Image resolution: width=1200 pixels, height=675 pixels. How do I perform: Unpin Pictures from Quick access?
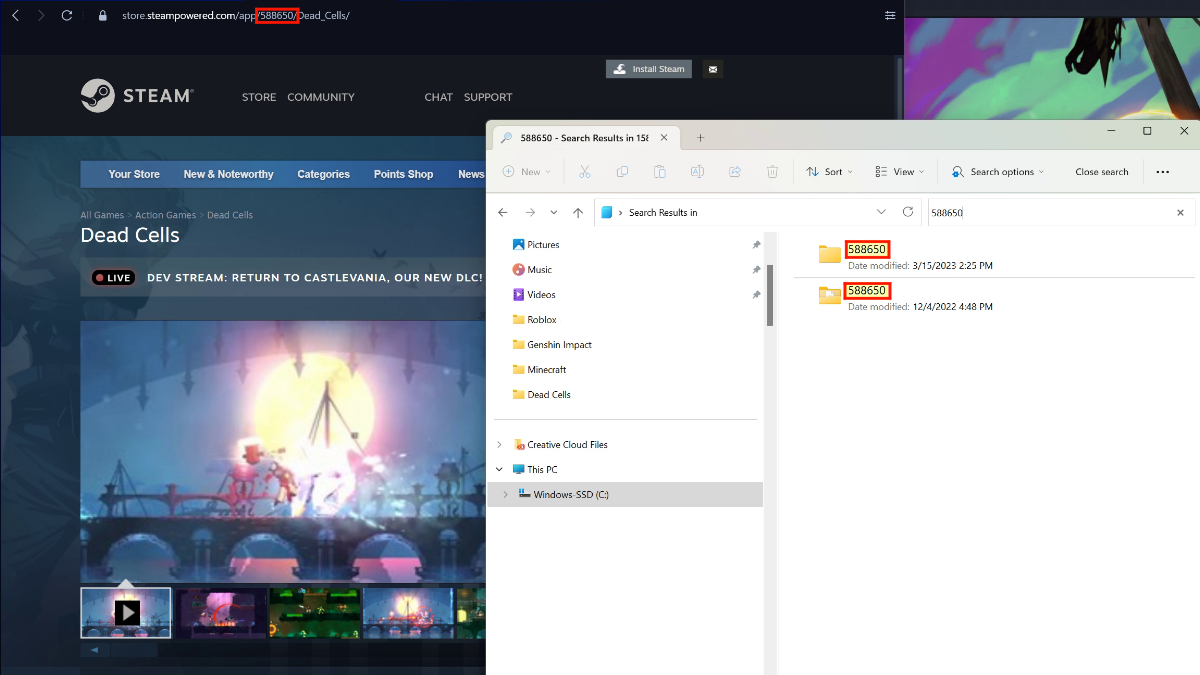pyautogui.click(x=756, y=244)
